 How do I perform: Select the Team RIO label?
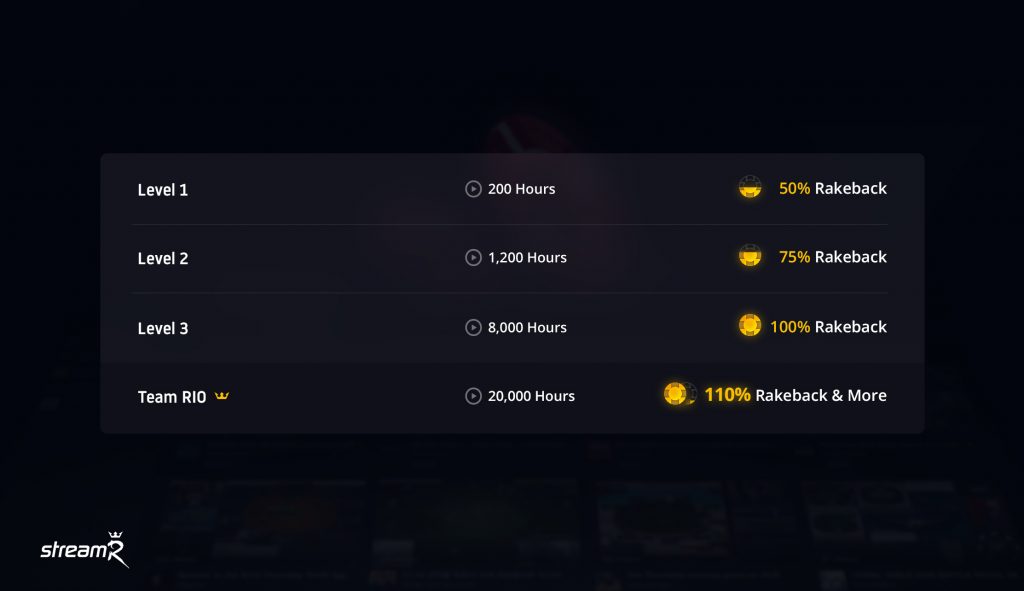172,397
